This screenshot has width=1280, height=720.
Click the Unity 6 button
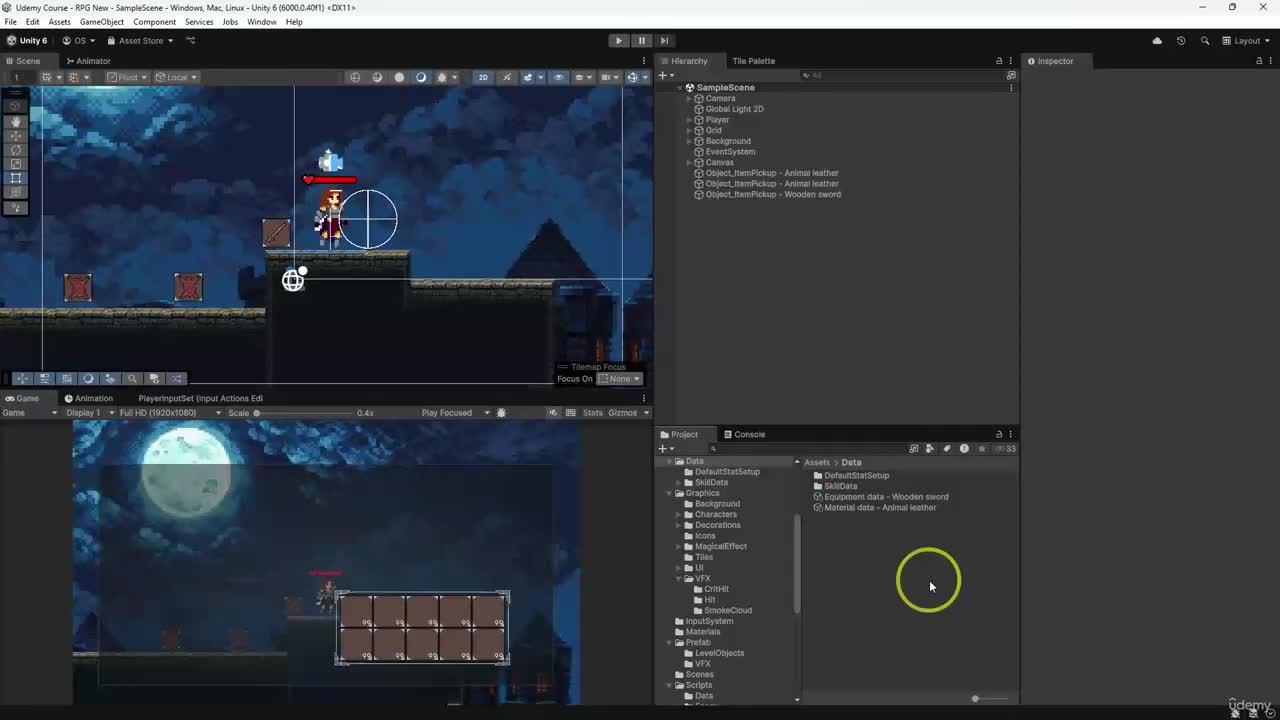(27, 41)
